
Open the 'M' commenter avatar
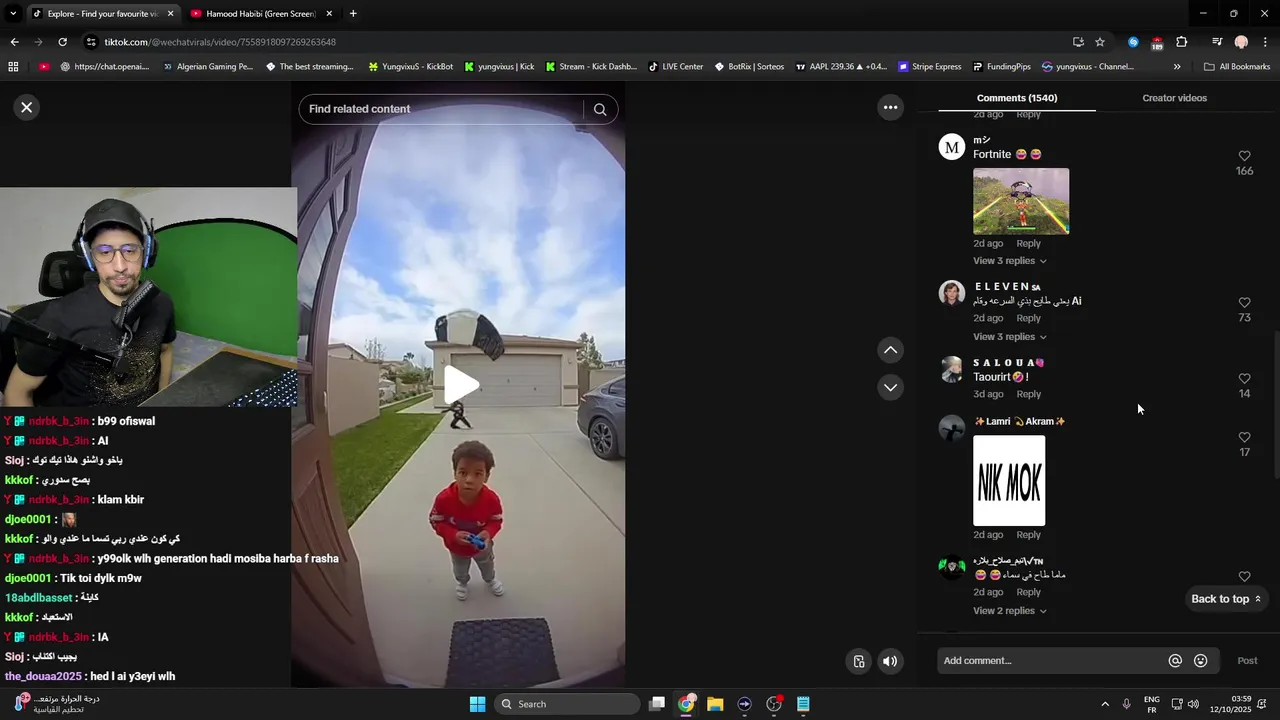click(951, 148)
